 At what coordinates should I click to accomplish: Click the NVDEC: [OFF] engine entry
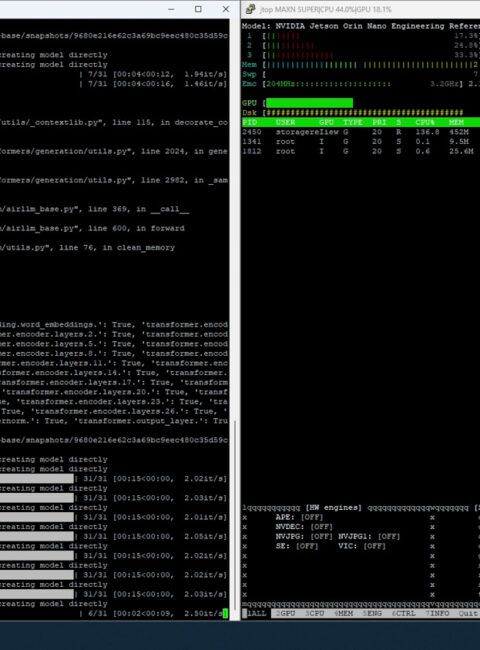[x=304, y=527]
